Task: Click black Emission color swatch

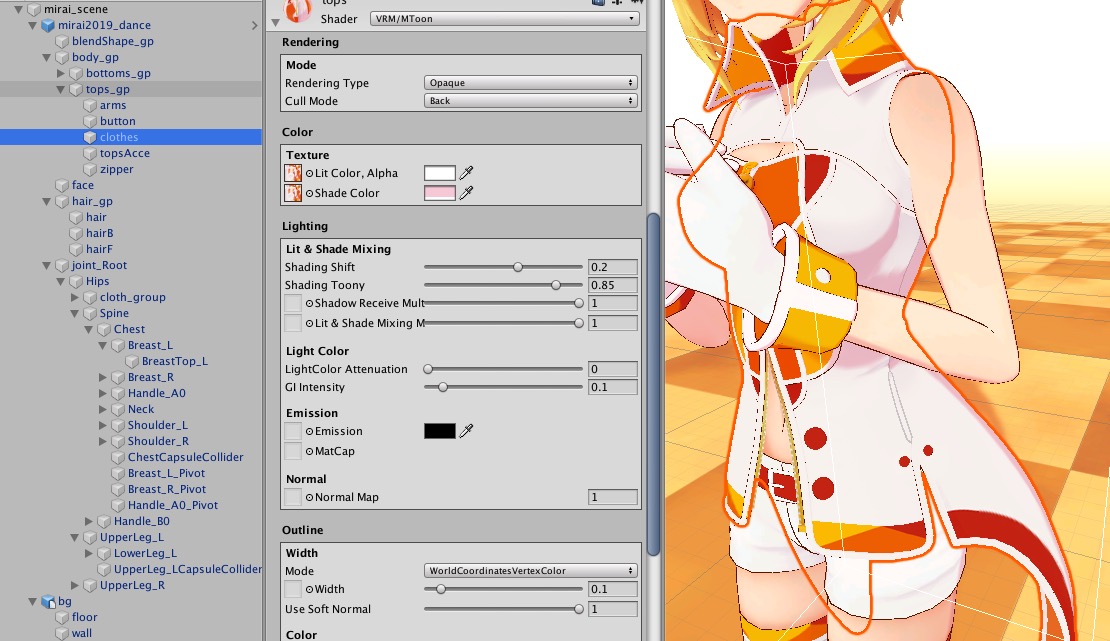Action: (440, 431)
